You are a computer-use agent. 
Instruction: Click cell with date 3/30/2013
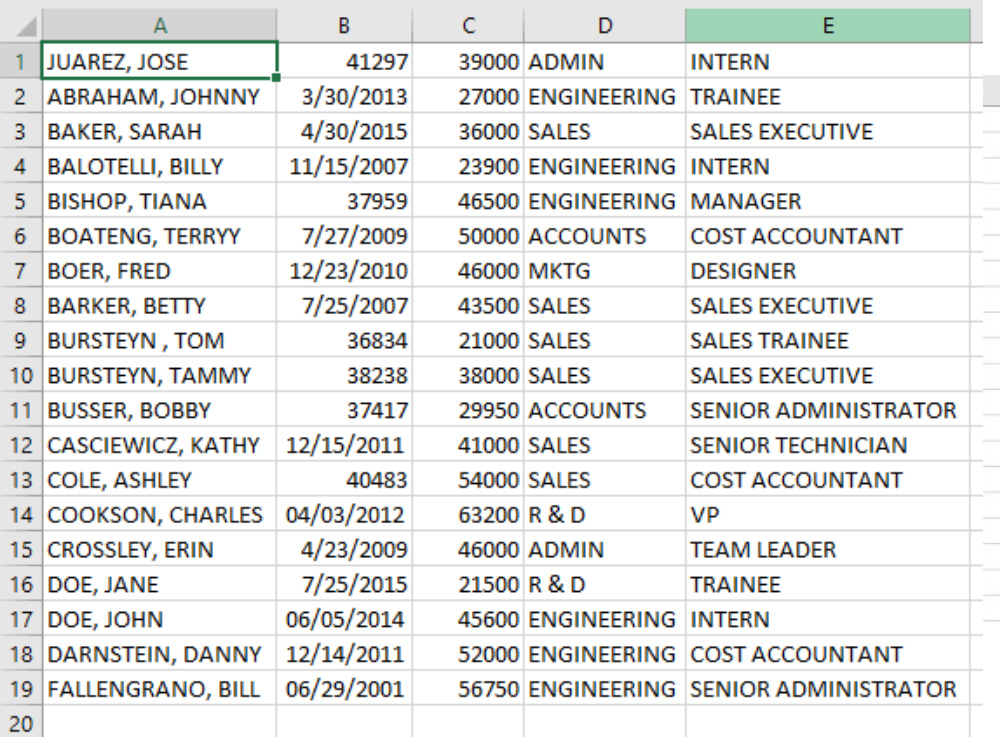tap(344, 96)
